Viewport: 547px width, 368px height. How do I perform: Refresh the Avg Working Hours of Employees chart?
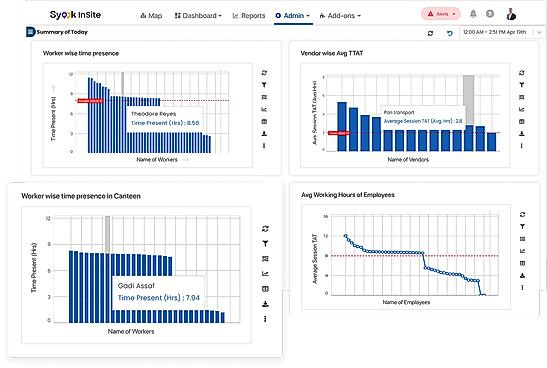click(522, 215)
